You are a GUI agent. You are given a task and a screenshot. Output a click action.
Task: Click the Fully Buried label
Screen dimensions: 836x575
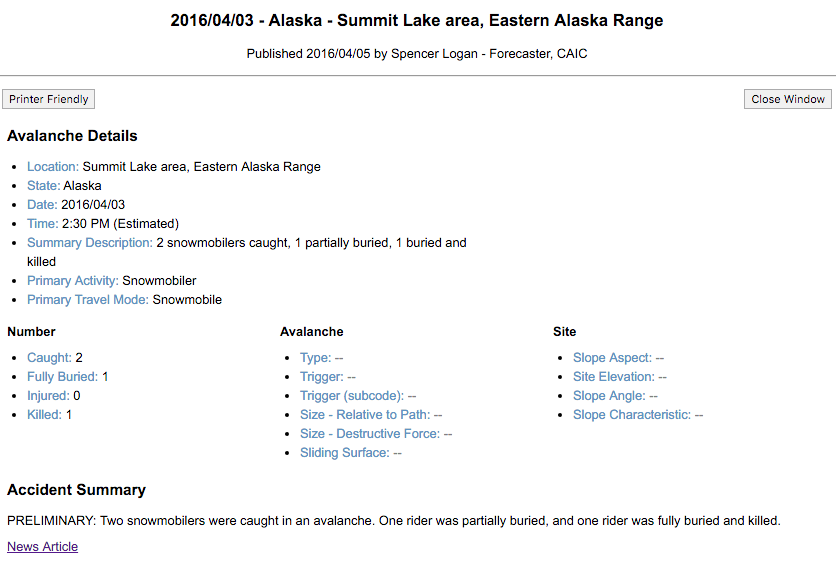click(62, 377)
